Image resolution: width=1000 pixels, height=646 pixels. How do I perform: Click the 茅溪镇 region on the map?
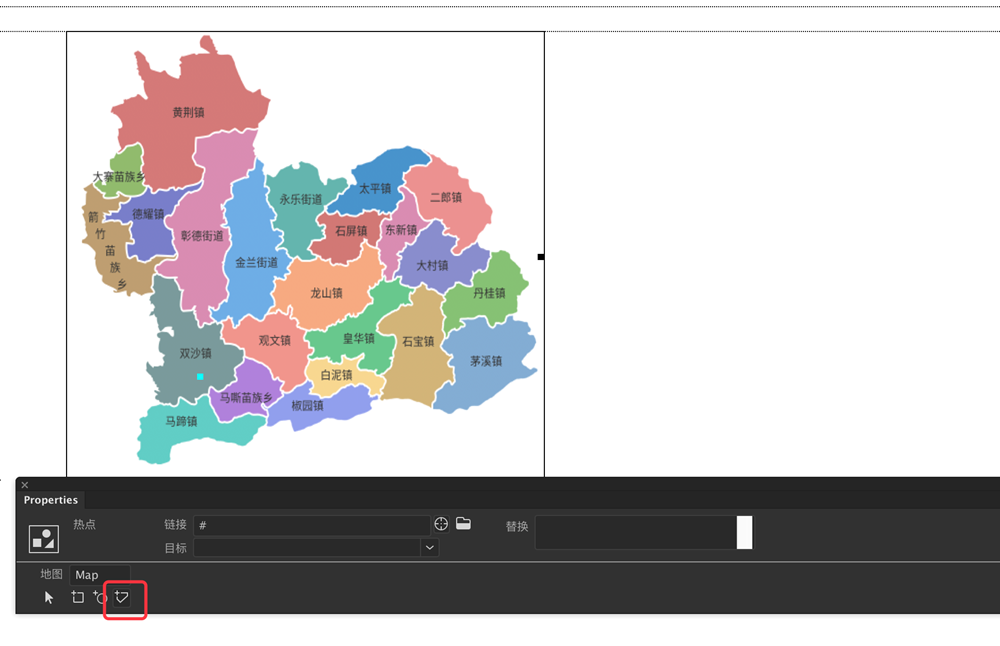pyautogui.click(x=486, y=361)
